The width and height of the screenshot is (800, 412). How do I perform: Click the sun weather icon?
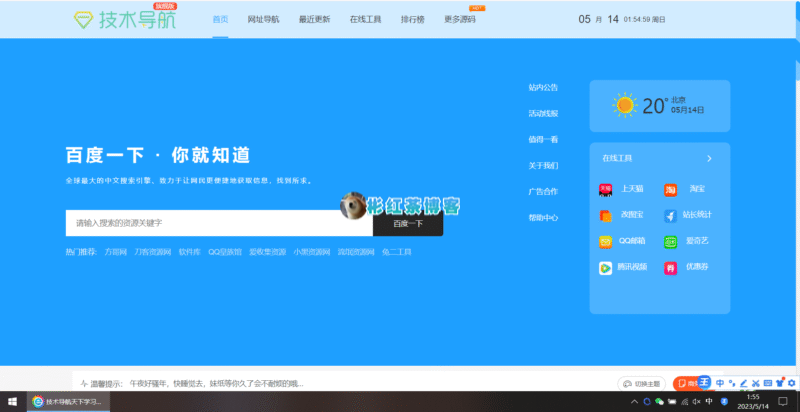click(x=624, y=105)
